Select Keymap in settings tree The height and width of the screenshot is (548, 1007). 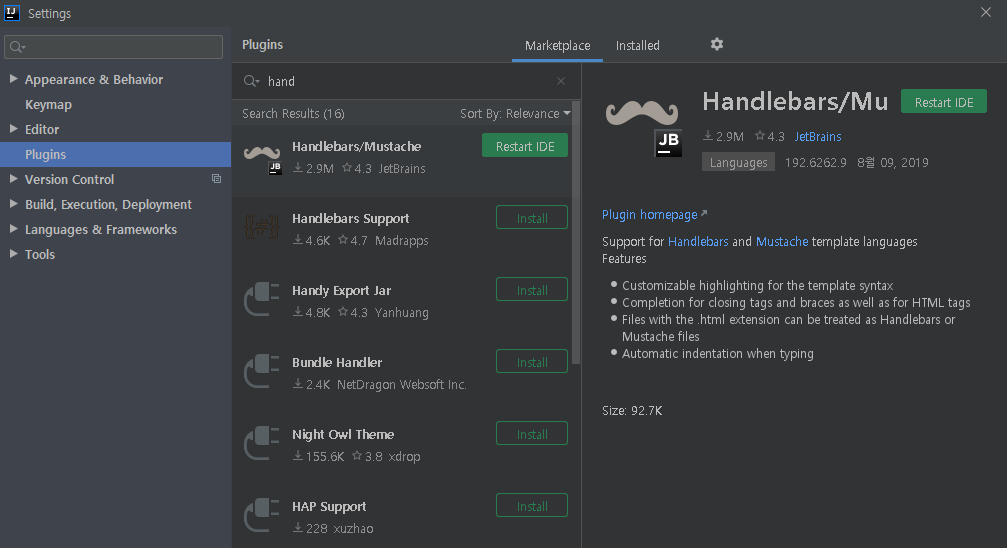pyautogui.click(x=48, y=104)
